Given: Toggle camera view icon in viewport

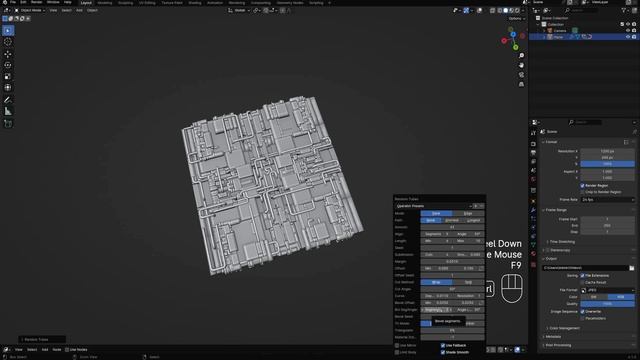Looking at the screenshot, I should (521, 75).
